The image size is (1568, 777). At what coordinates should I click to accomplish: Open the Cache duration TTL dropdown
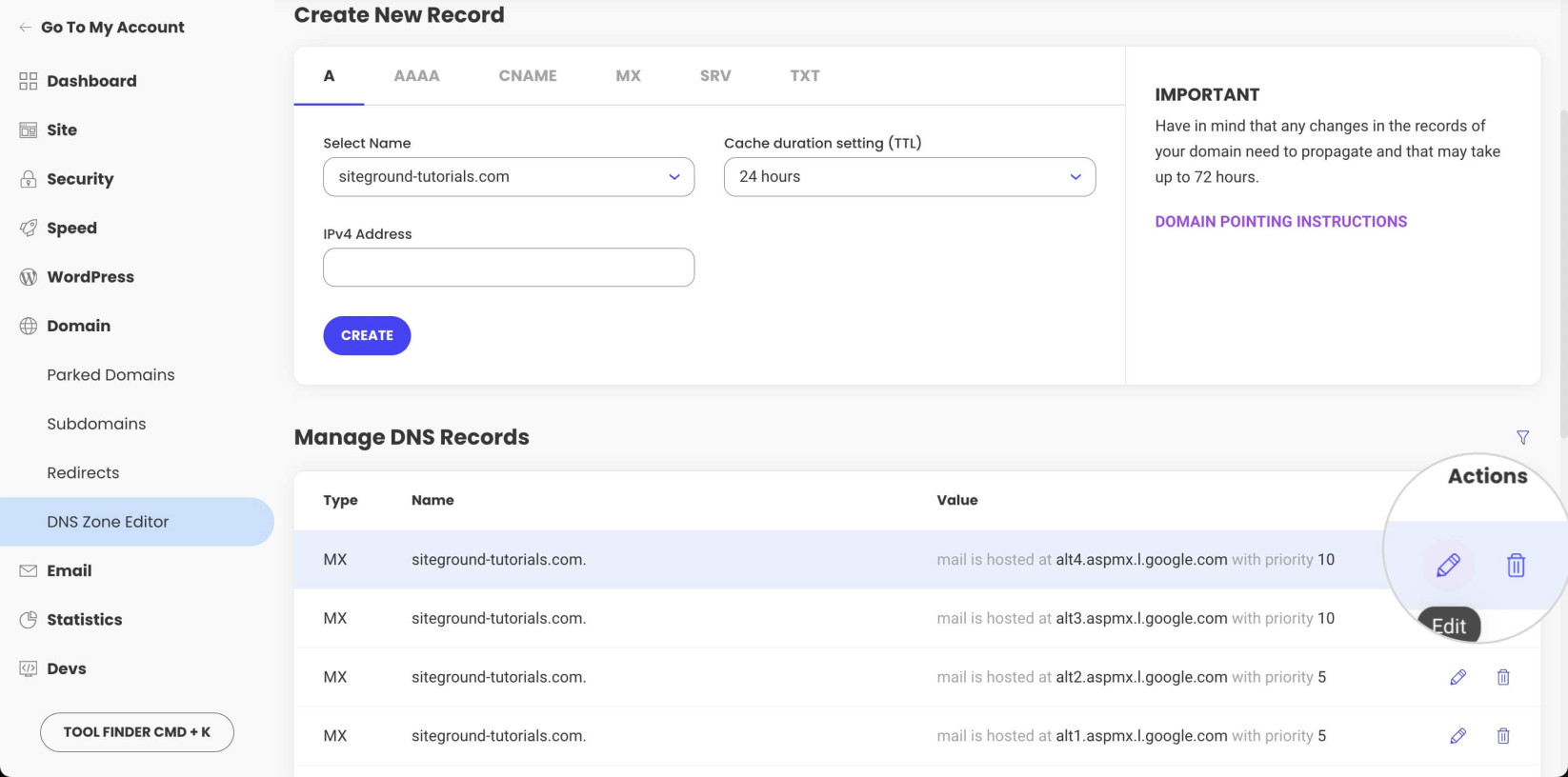click(910, 177)
